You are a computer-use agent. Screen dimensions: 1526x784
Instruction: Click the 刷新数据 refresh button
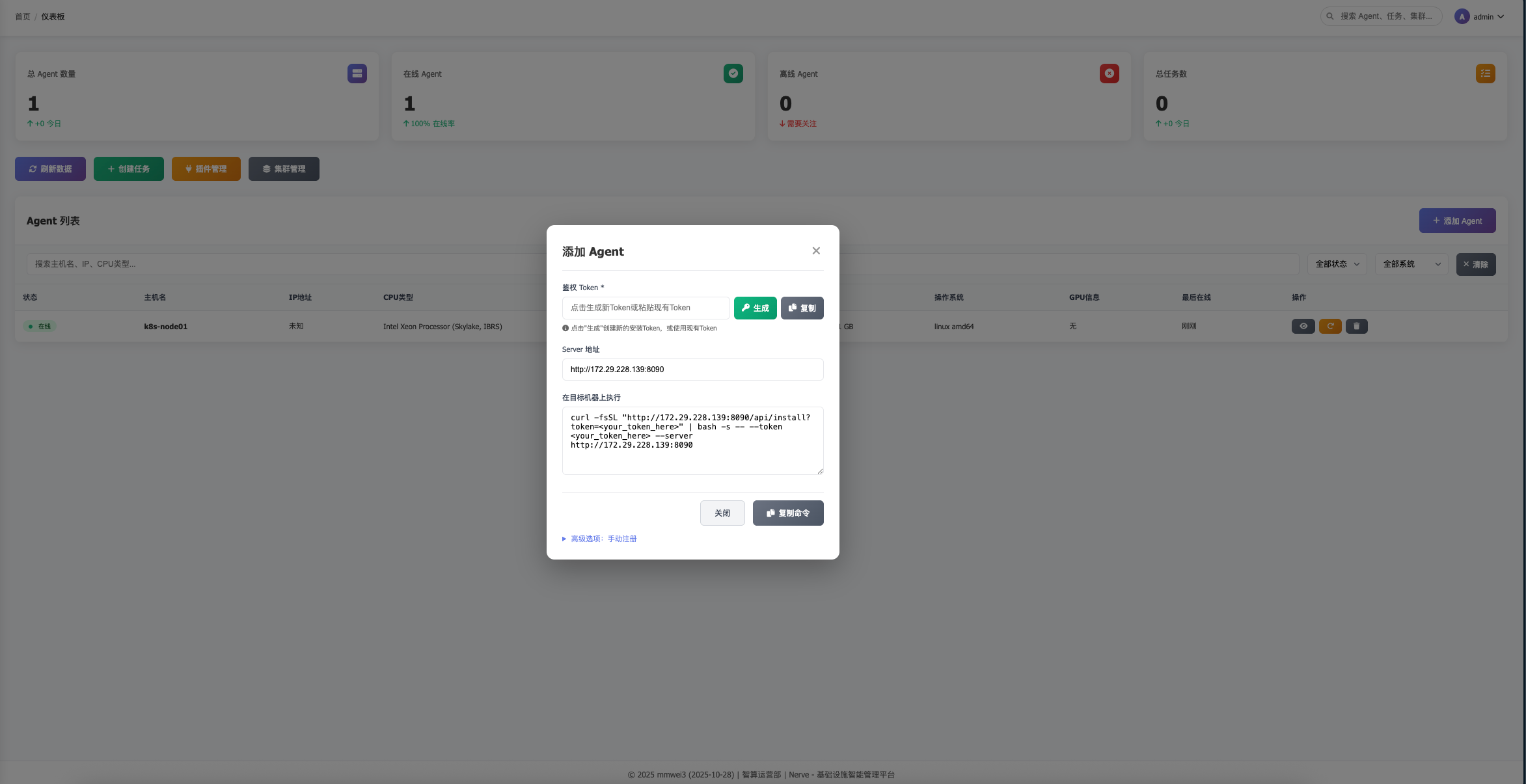point(50,169)
